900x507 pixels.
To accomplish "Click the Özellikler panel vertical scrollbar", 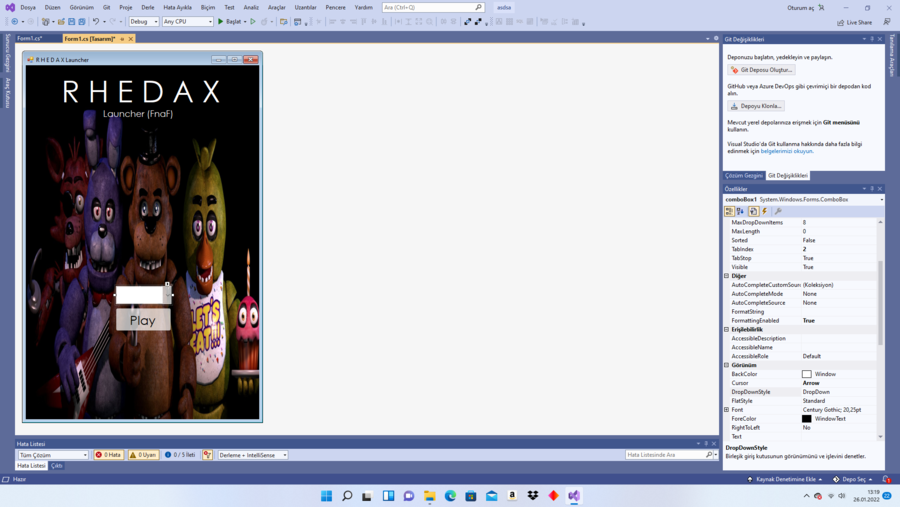I will pos(880,303).
